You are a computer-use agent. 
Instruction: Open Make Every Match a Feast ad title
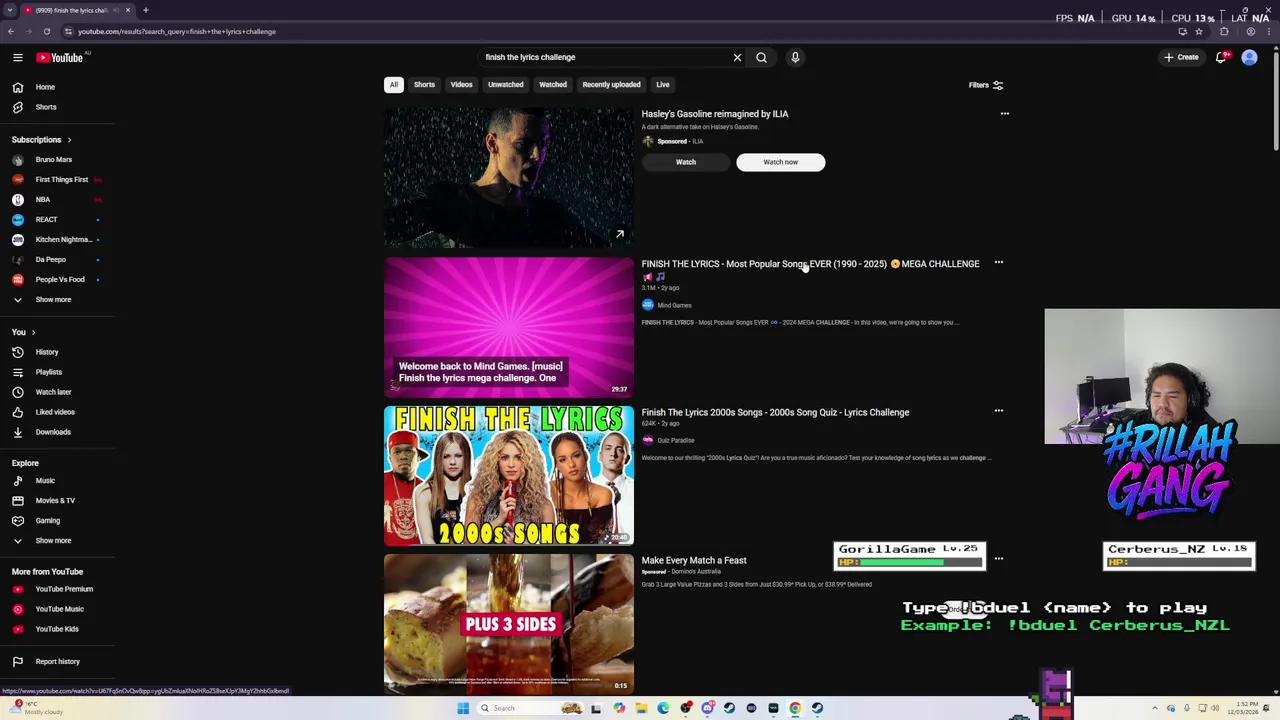coord(694,560)
